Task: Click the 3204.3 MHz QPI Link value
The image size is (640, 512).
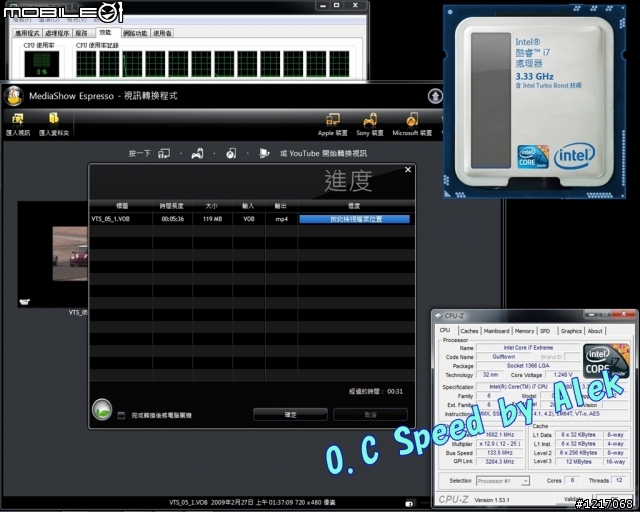Action: click(500, 462)
